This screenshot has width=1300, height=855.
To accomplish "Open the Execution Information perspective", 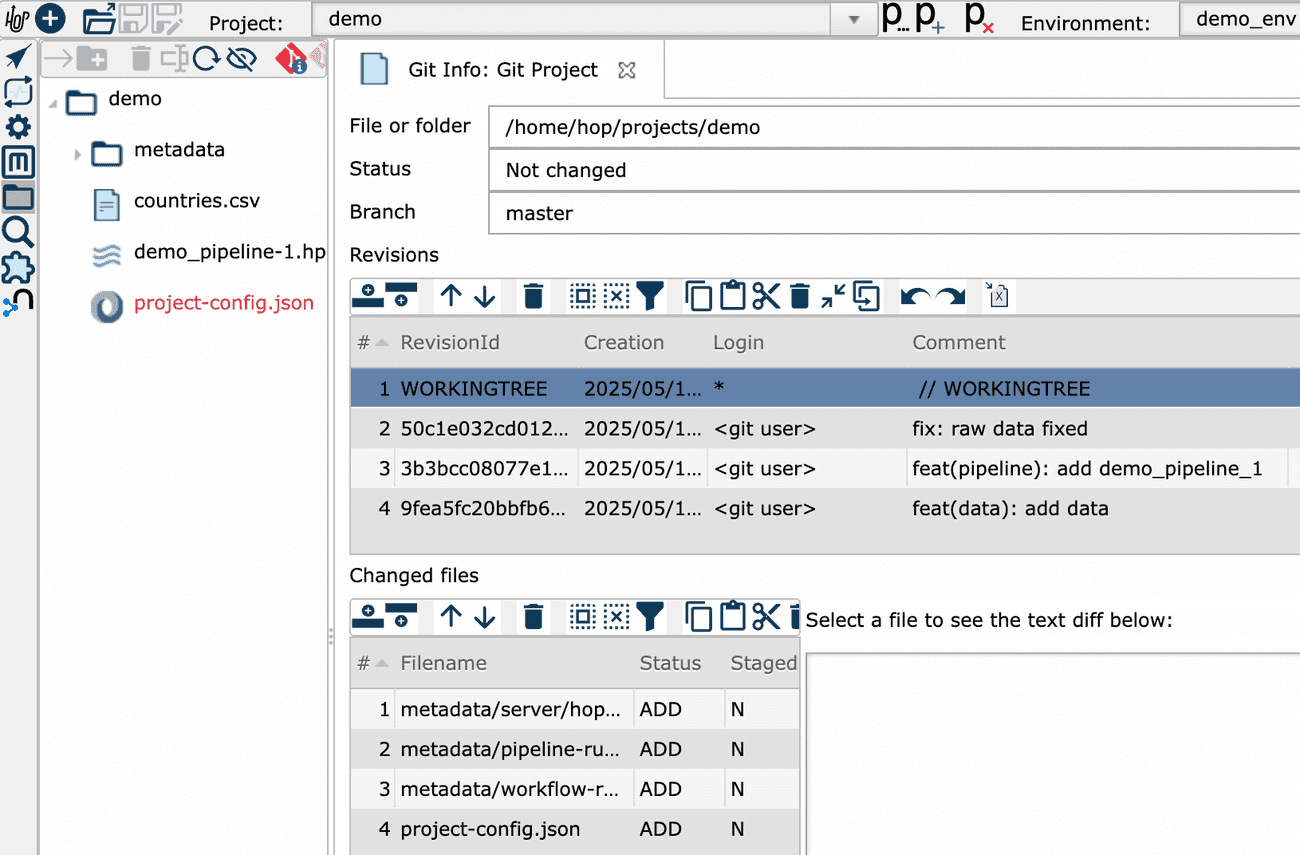I will tap(18, 92).
